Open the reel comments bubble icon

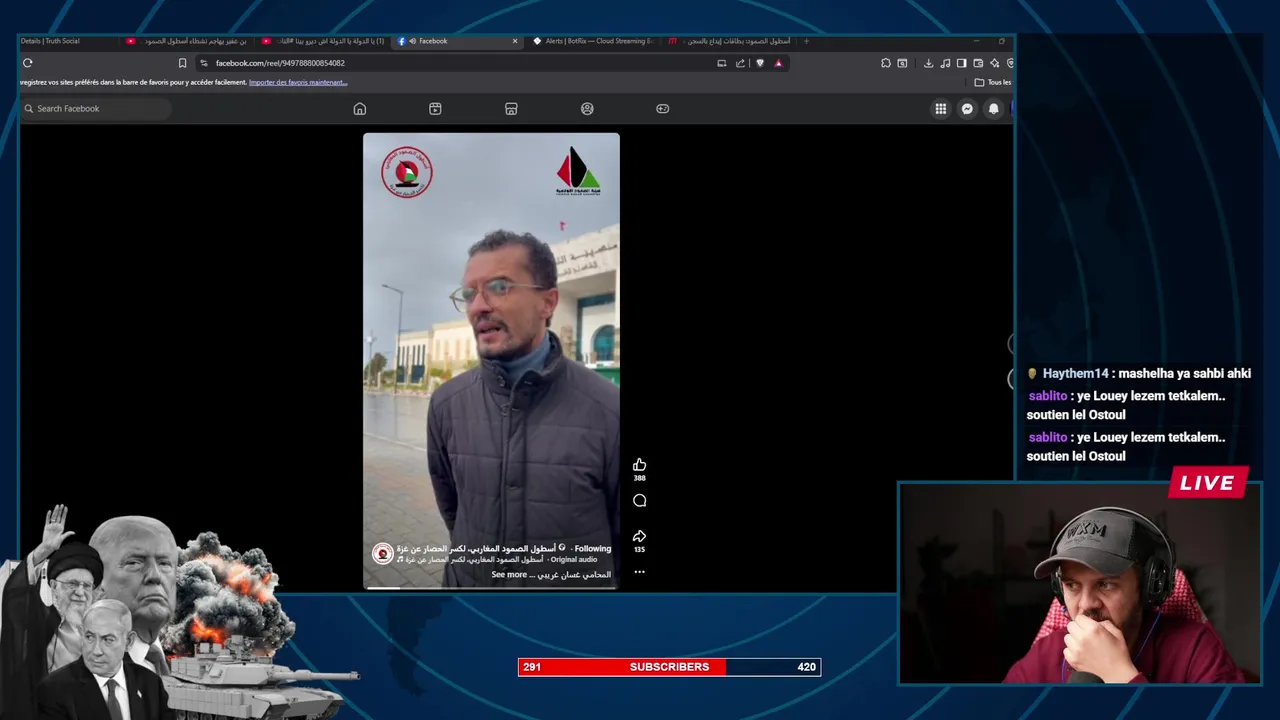tap(639, 501)
